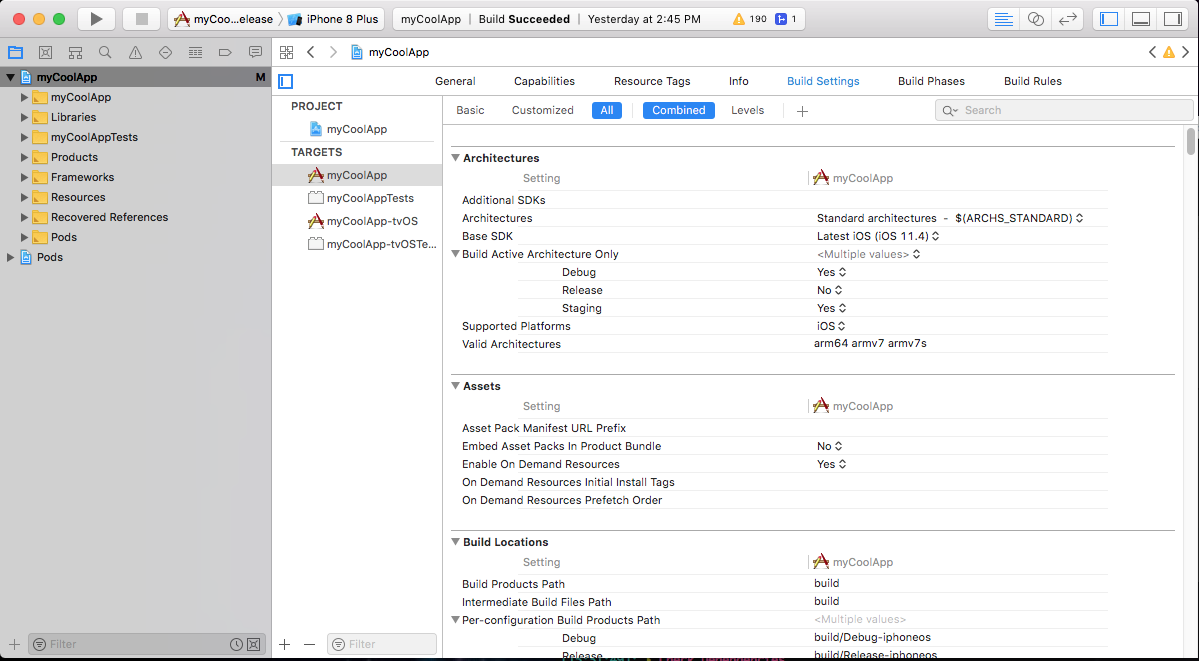Enable the Customized build settings filter
This screenshot has width=1199, height=661.
[542, 110]
